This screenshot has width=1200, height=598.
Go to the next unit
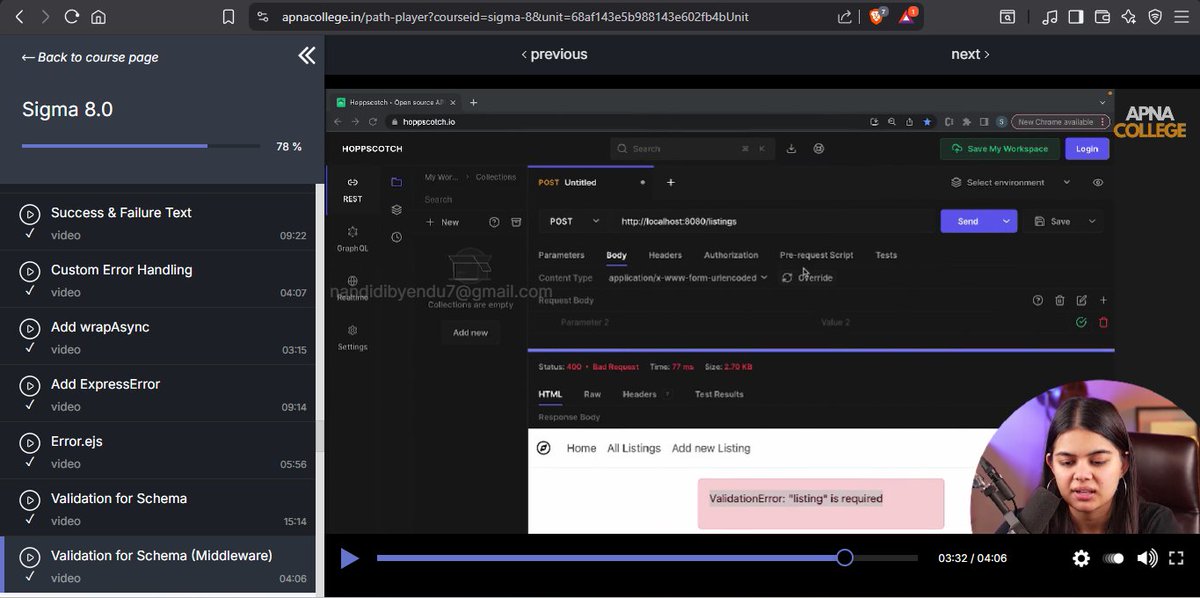click(x=970, y=54)
